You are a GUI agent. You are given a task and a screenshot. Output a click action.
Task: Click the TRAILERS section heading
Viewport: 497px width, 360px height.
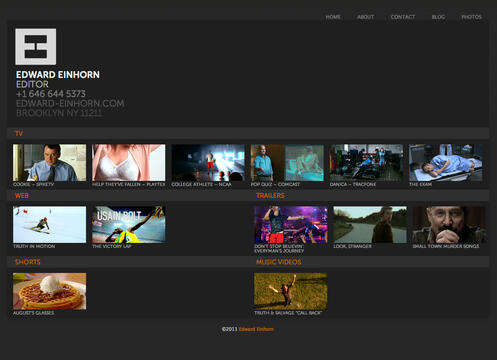tap(270, 196)
